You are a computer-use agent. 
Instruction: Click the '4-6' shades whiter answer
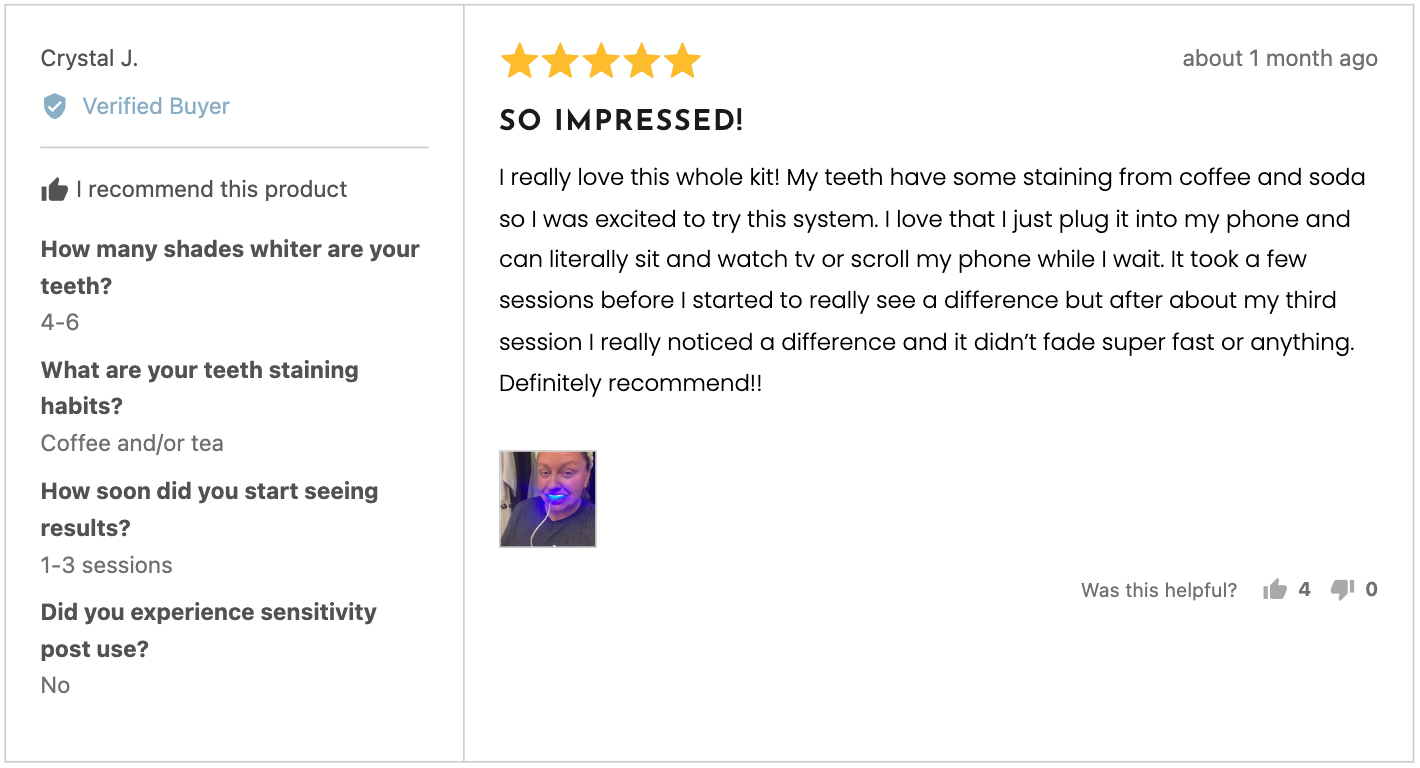[60, 322]
